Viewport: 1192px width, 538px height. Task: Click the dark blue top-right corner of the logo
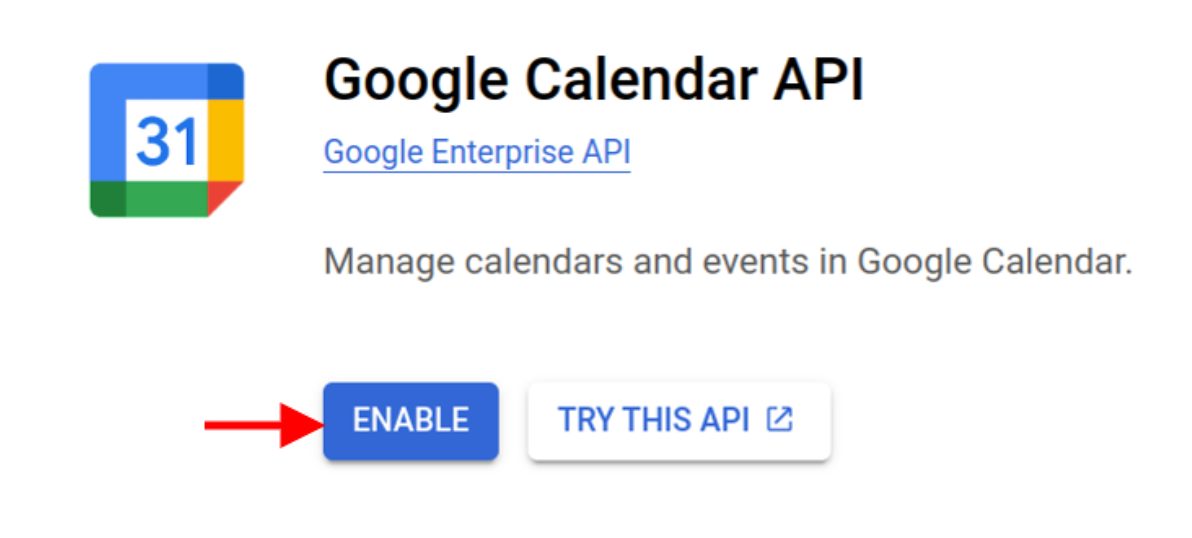pos(226,81)
